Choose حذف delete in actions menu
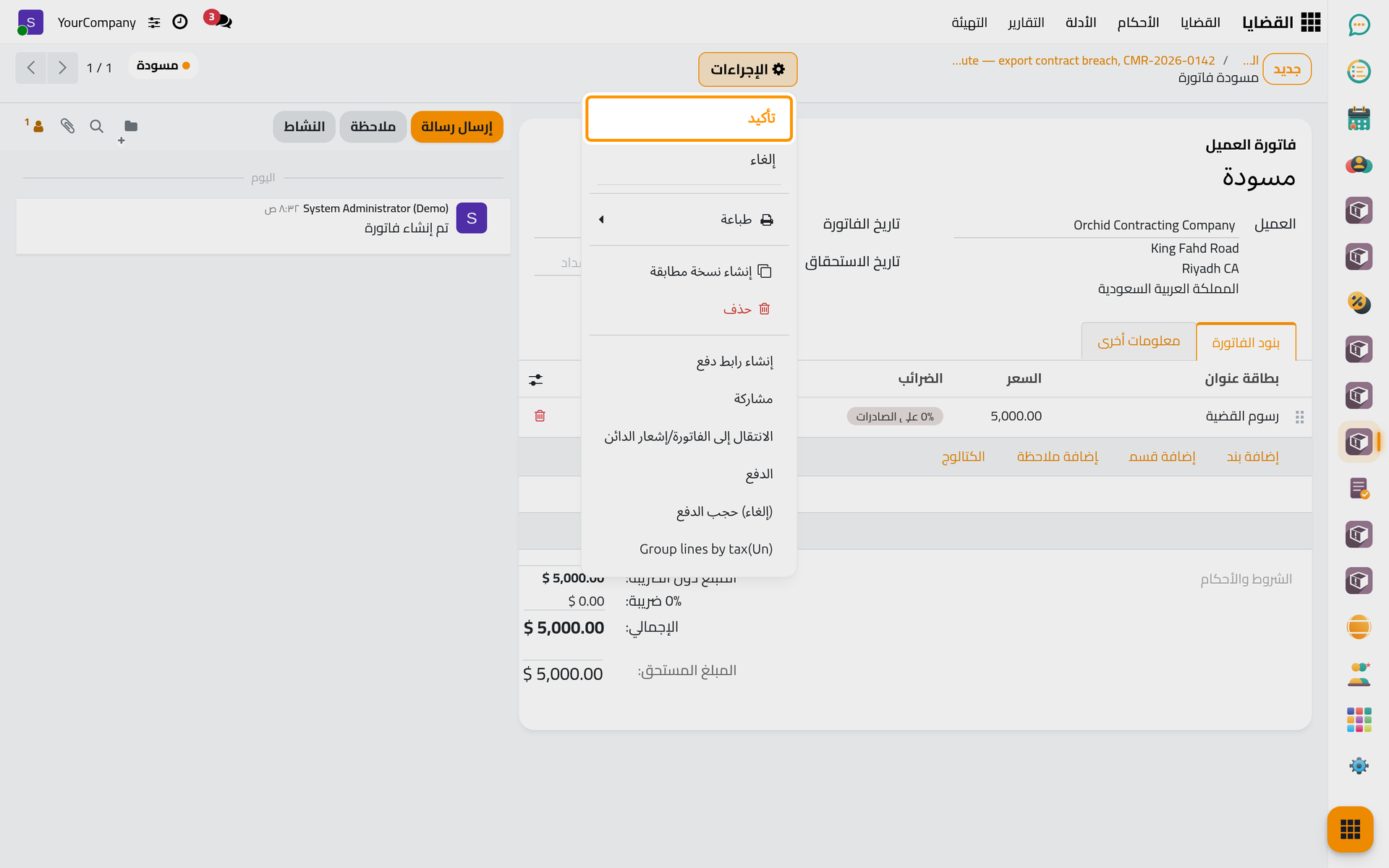 pyautogui.click(x=689, y=309)
